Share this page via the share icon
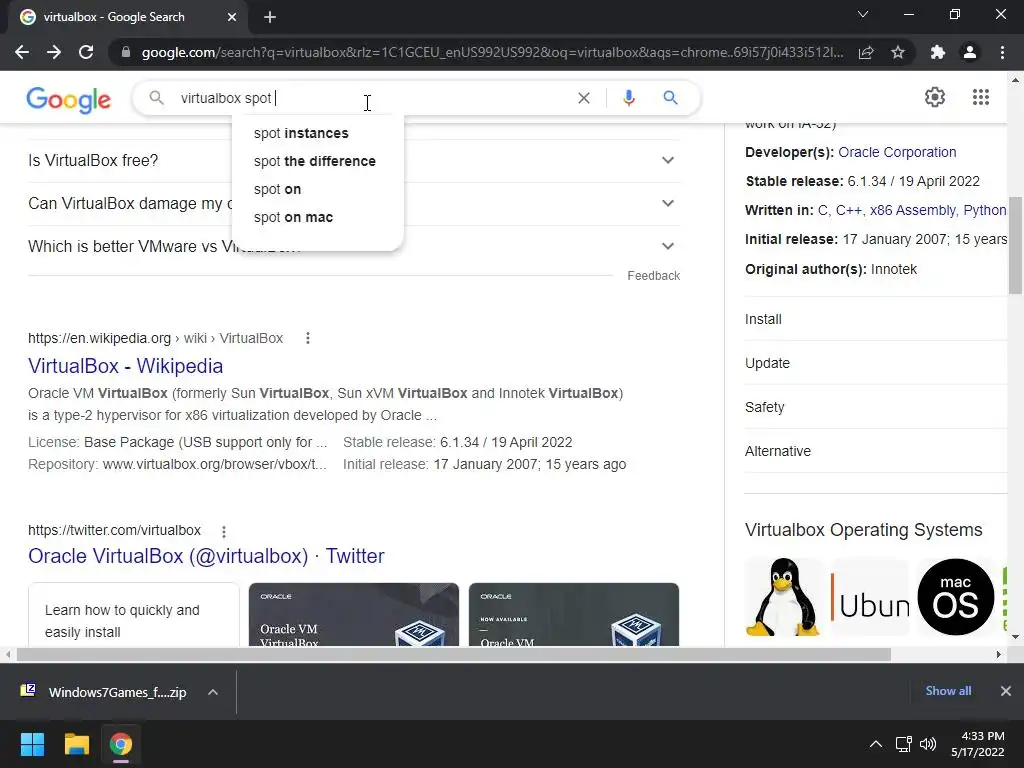The image size is (1024, 768). 866,52
